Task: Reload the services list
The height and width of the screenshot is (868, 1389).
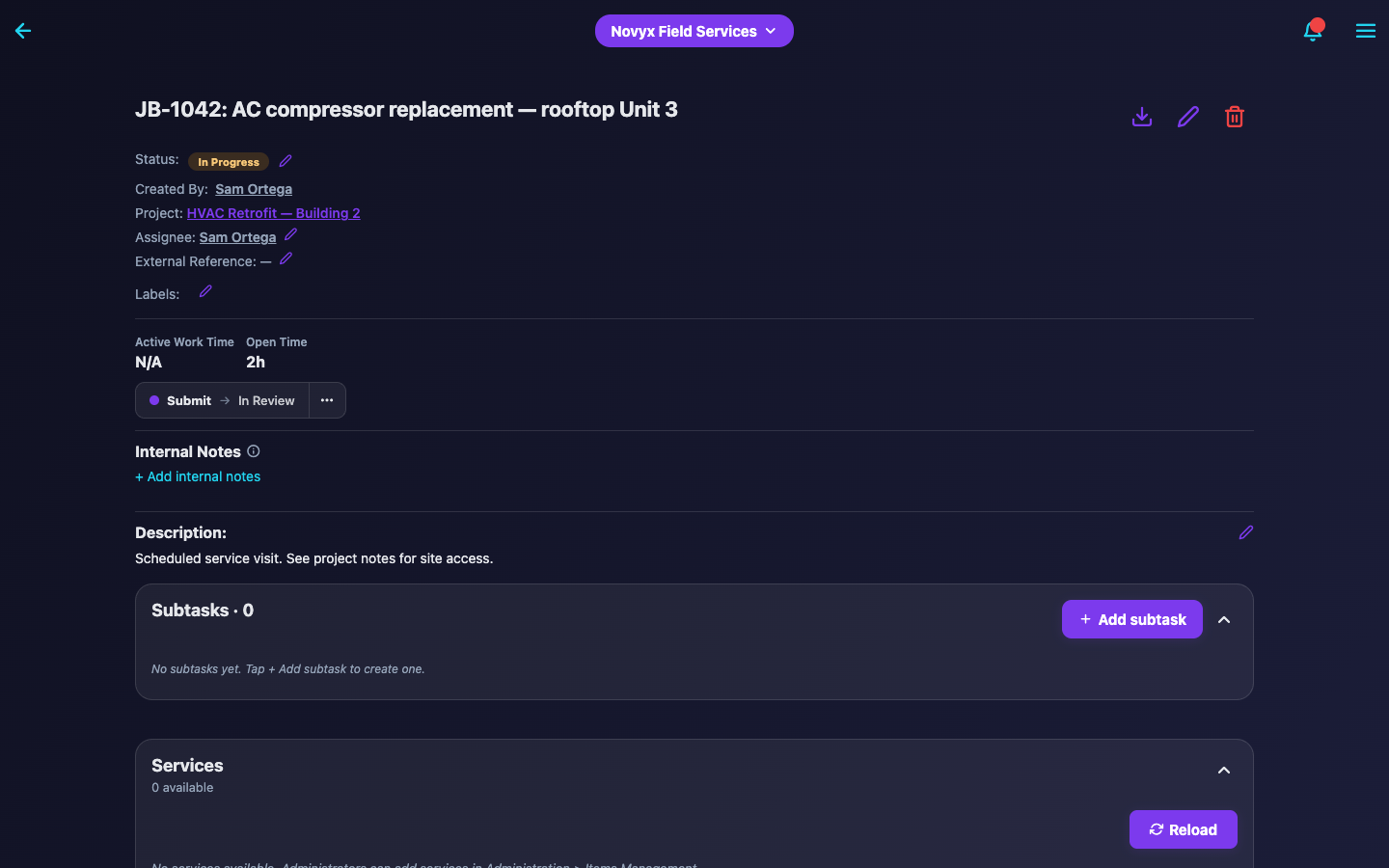Action: 1184,829
